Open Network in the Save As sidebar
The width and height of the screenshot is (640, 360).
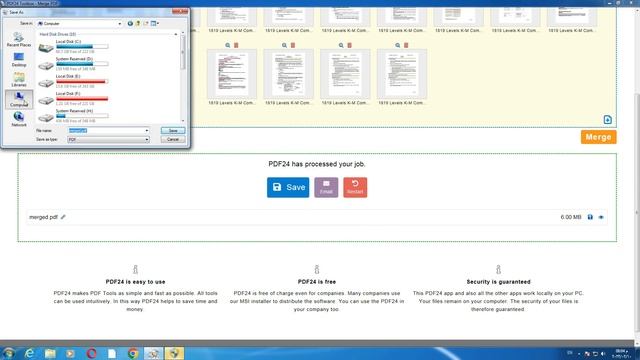(19, 119)
